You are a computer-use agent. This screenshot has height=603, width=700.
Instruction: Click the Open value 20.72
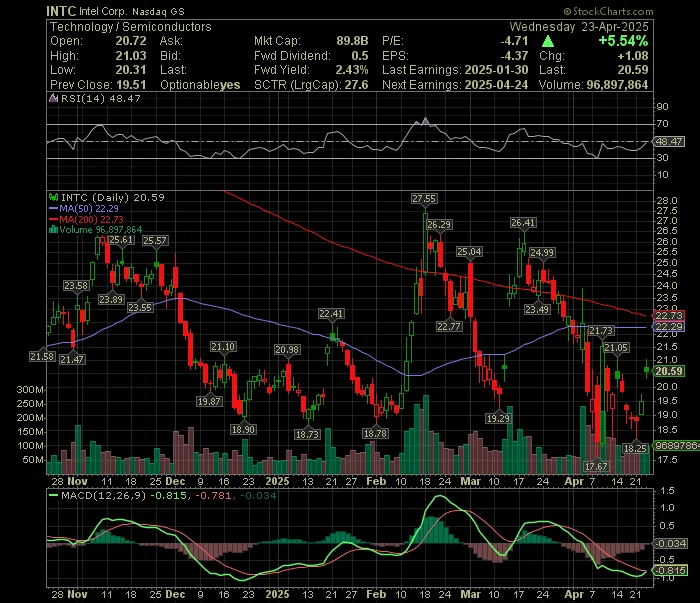(x=131, y=41)
